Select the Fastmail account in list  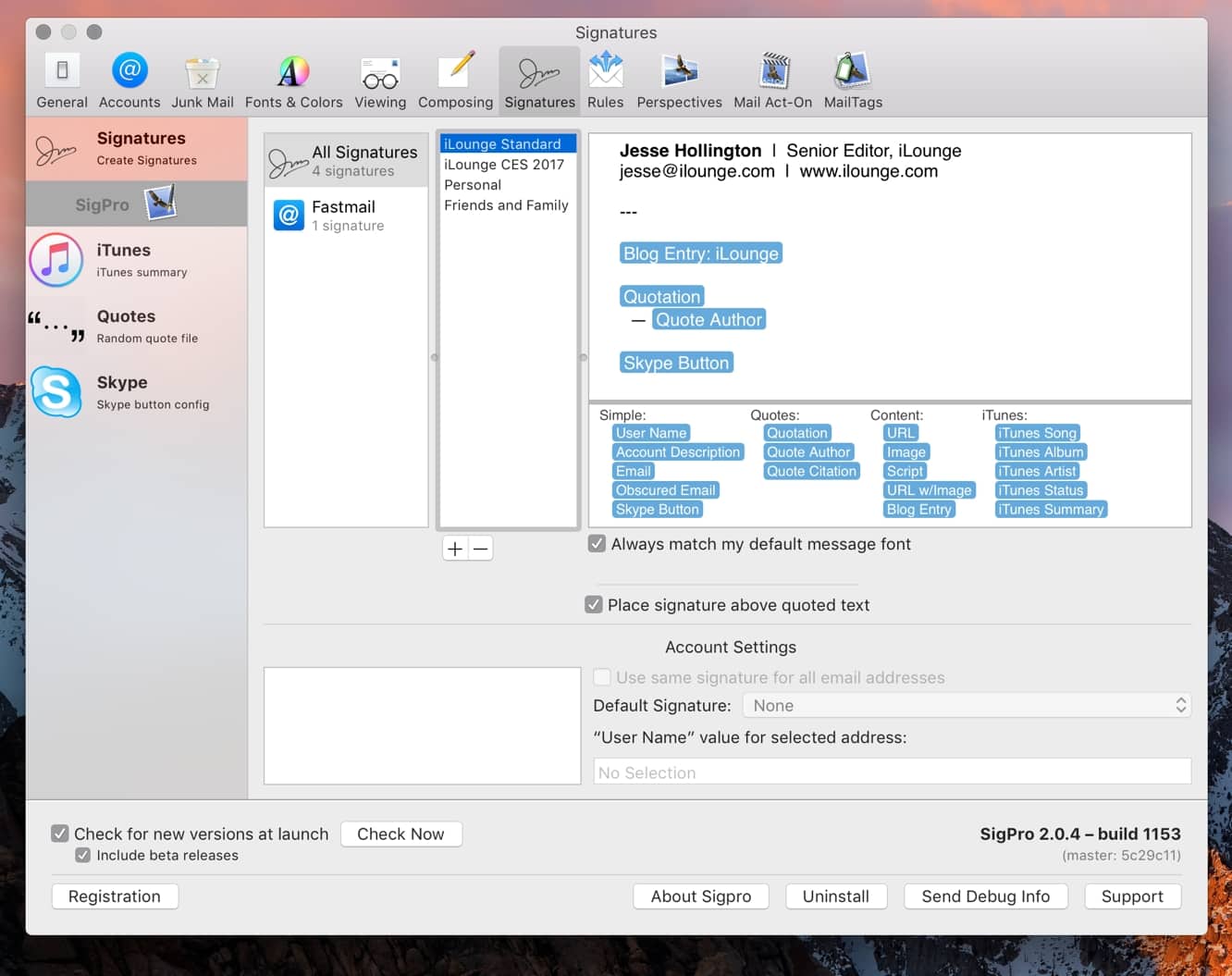click(345, 216)
